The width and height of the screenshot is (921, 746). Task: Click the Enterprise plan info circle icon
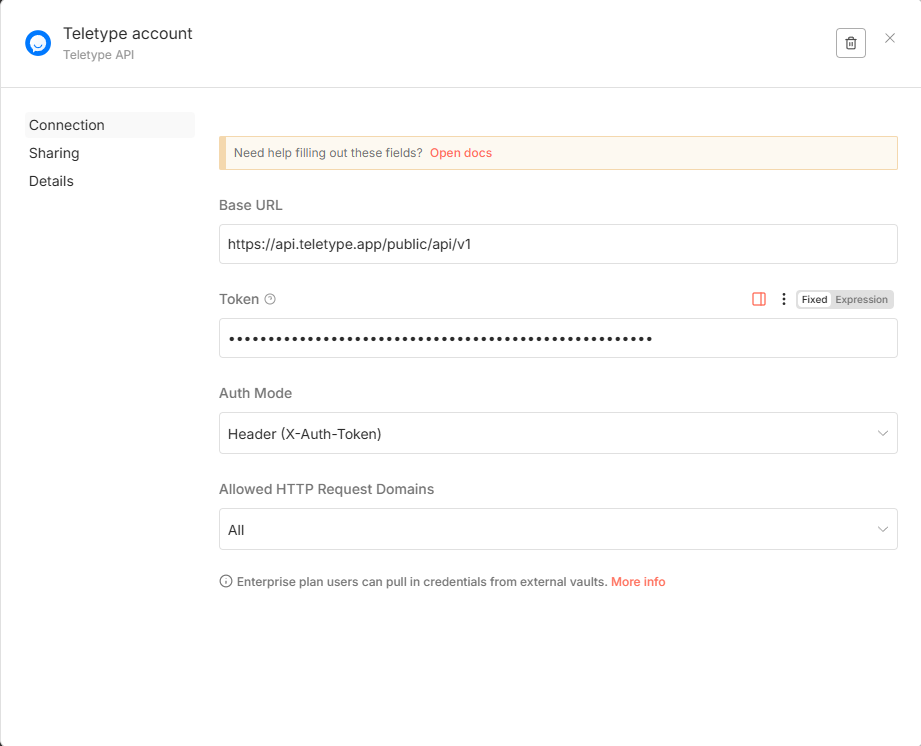(226, 582)
